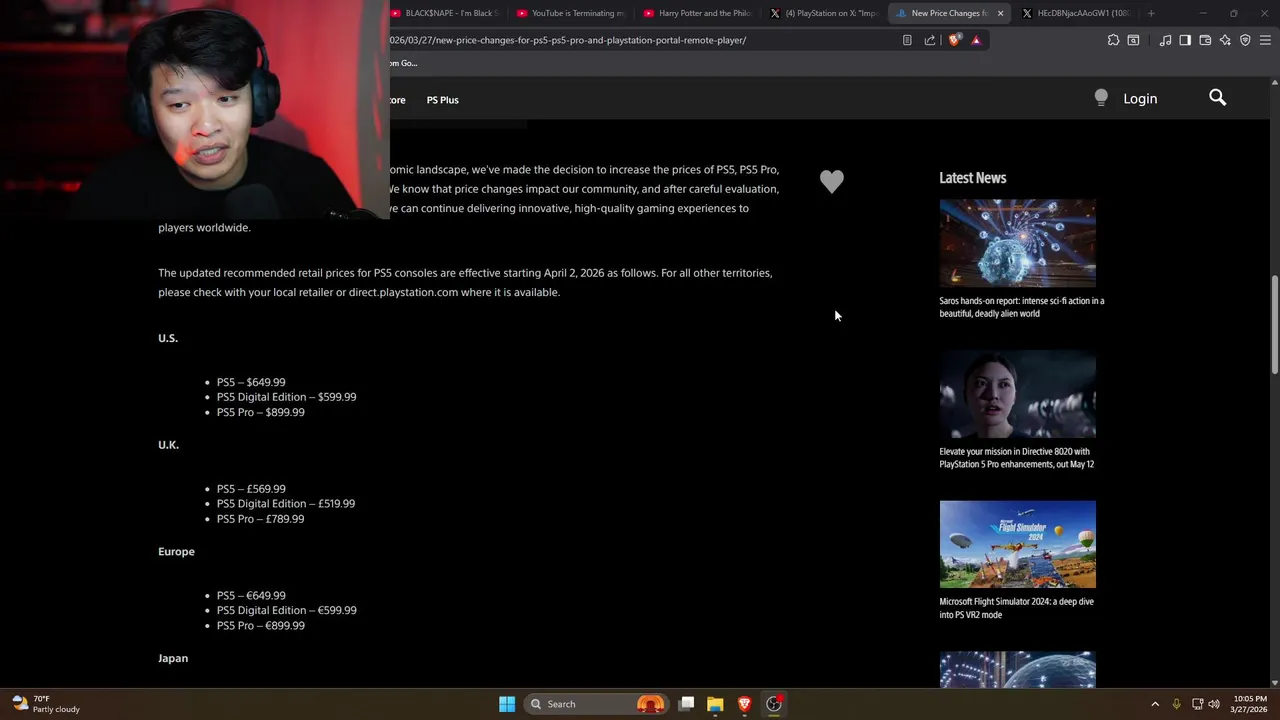Open Brave browser from the taskbar

744,704
